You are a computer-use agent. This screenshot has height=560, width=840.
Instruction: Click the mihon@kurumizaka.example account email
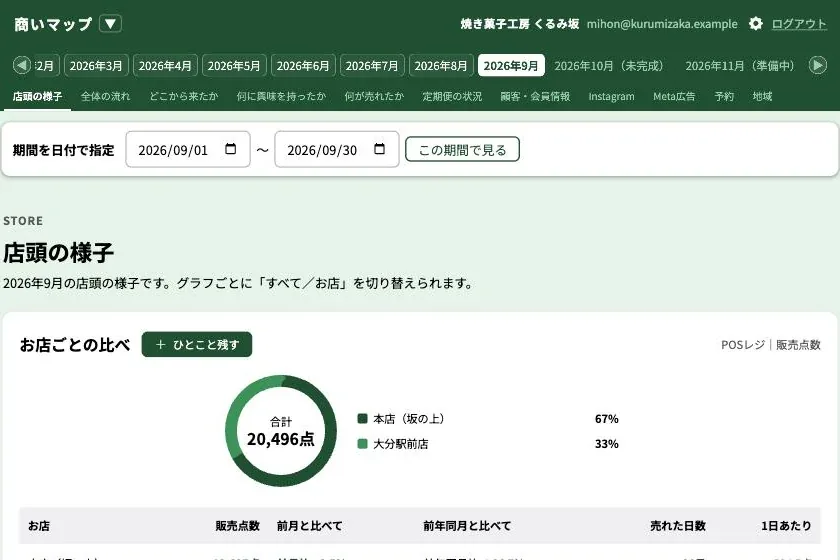(x=662, y=24)
